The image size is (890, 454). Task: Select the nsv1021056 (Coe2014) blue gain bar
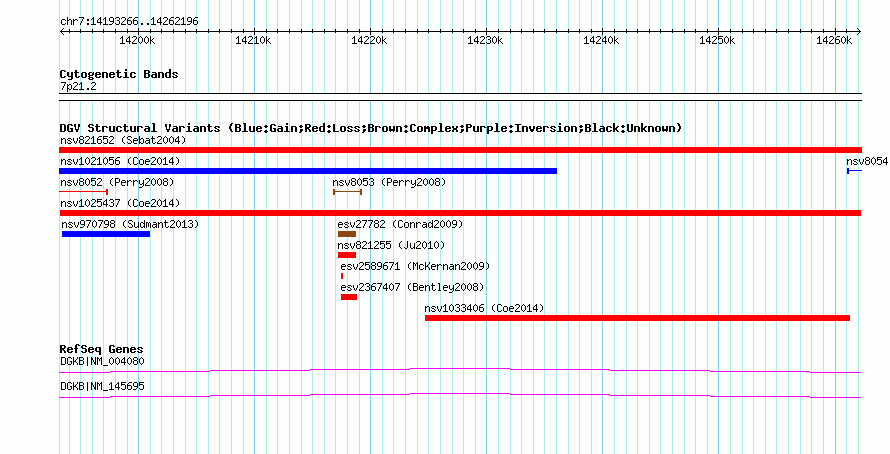(308, 171)
